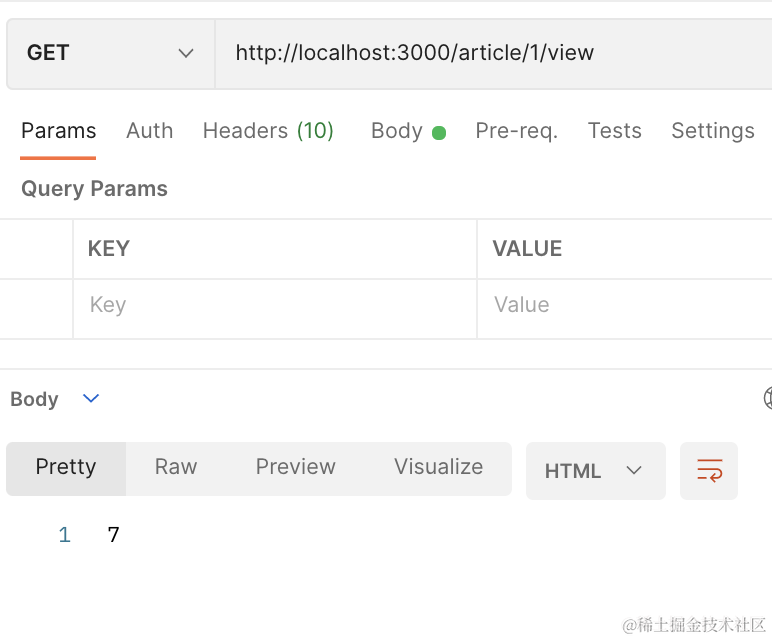
Task: Show the Preview response view
Action: 295,467
